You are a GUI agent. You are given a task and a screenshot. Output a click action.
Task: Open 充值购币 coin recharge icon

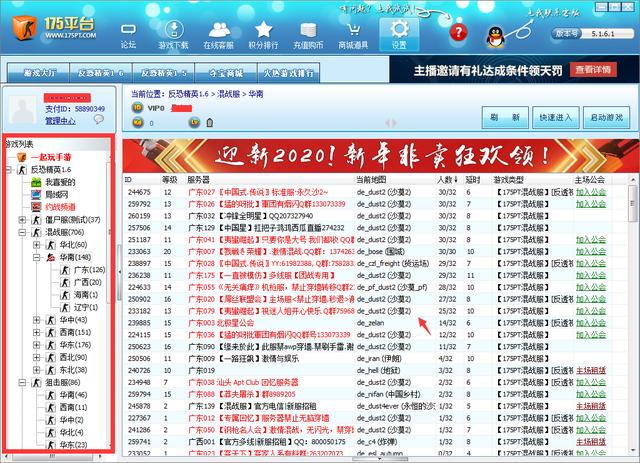tap(308, 36)
